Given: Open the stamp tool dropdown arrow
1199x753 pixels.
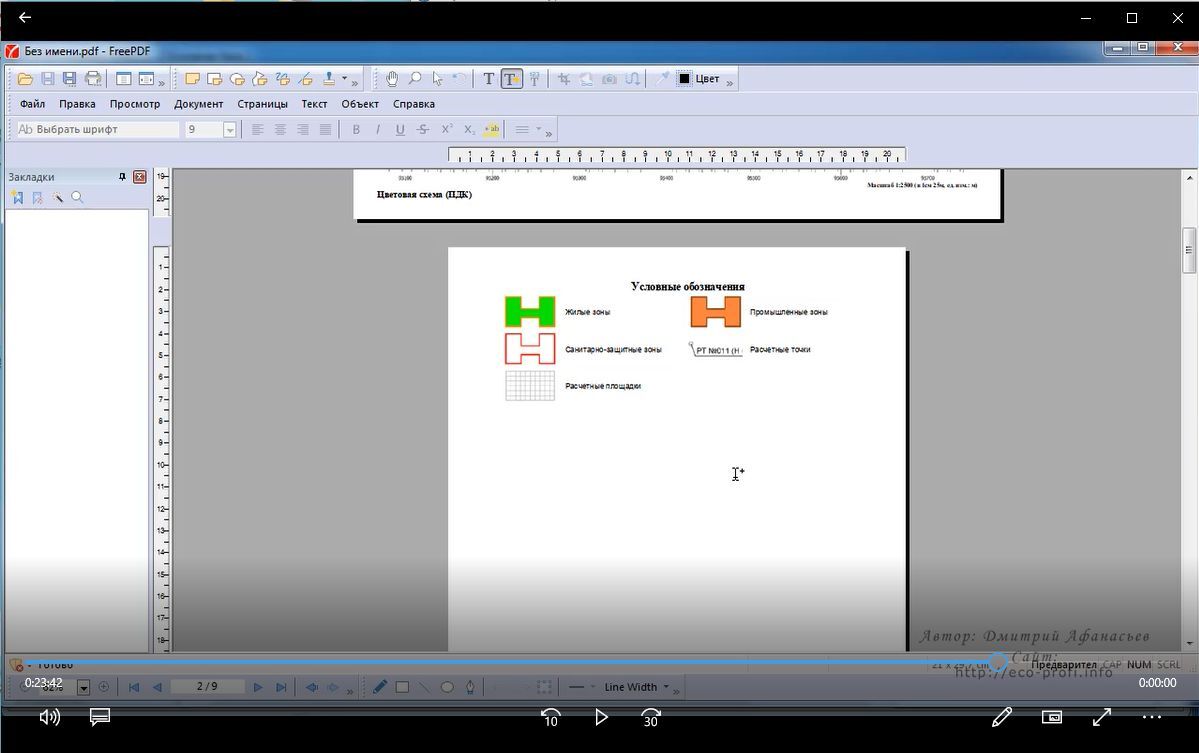Looking at the screenshot, I should [x=345, y=78].
